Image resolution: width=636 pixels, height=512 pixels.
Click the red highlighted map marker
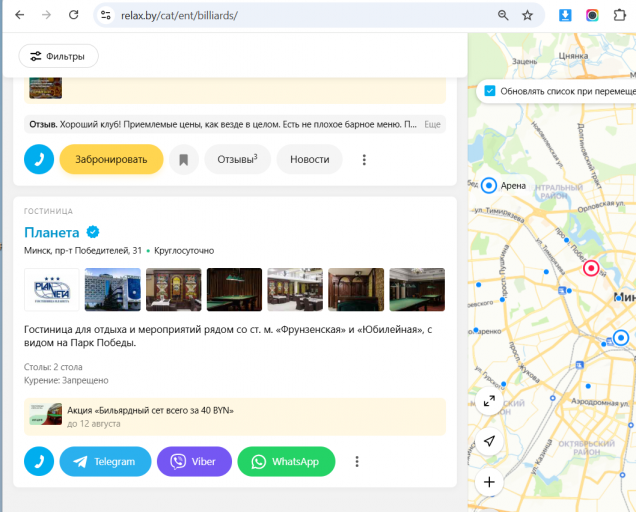click(591, 268)
